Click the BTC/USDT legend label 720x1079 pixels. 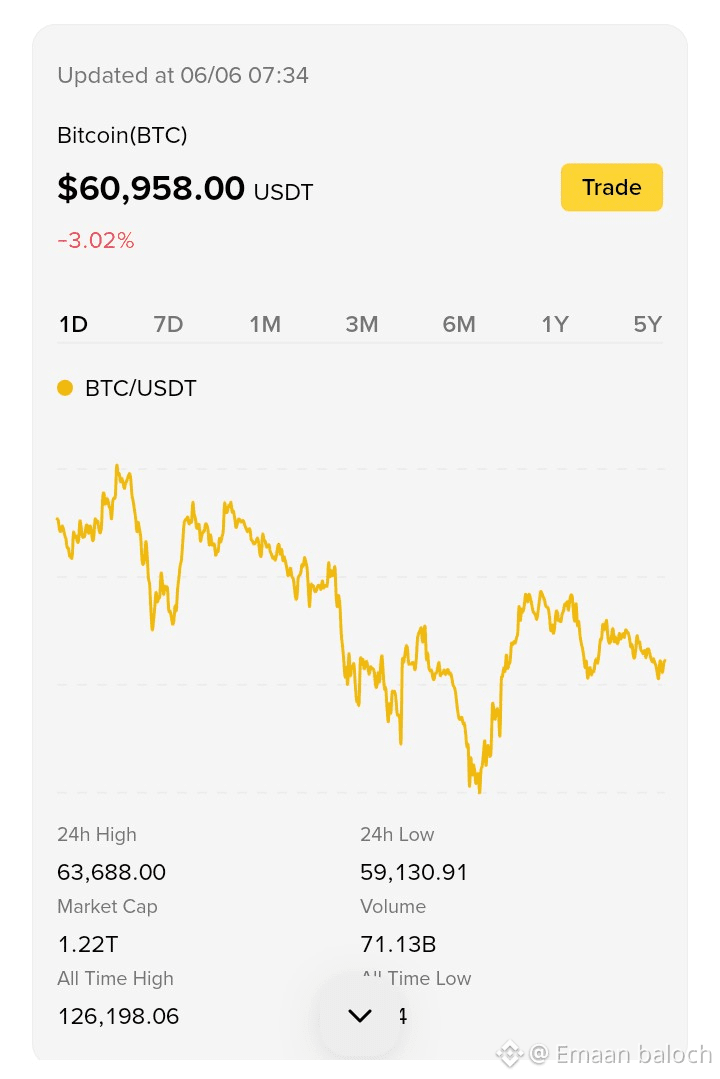[140, 388]
